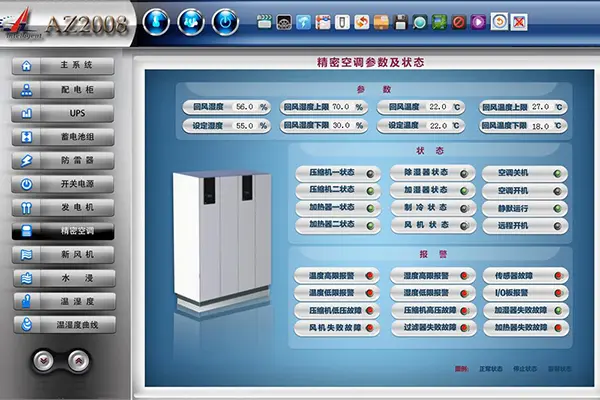Open the UPS menu item
Image resolution: width=600 pixels, height=400 pixels.
click(x=64, y=113)
